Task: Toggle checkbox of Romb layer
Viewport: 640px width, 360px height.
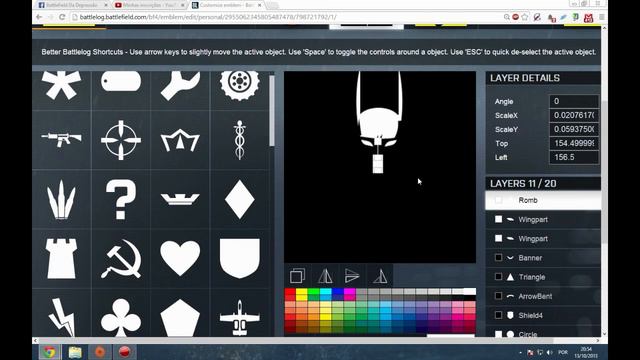Action: click(x=498, y=200)
